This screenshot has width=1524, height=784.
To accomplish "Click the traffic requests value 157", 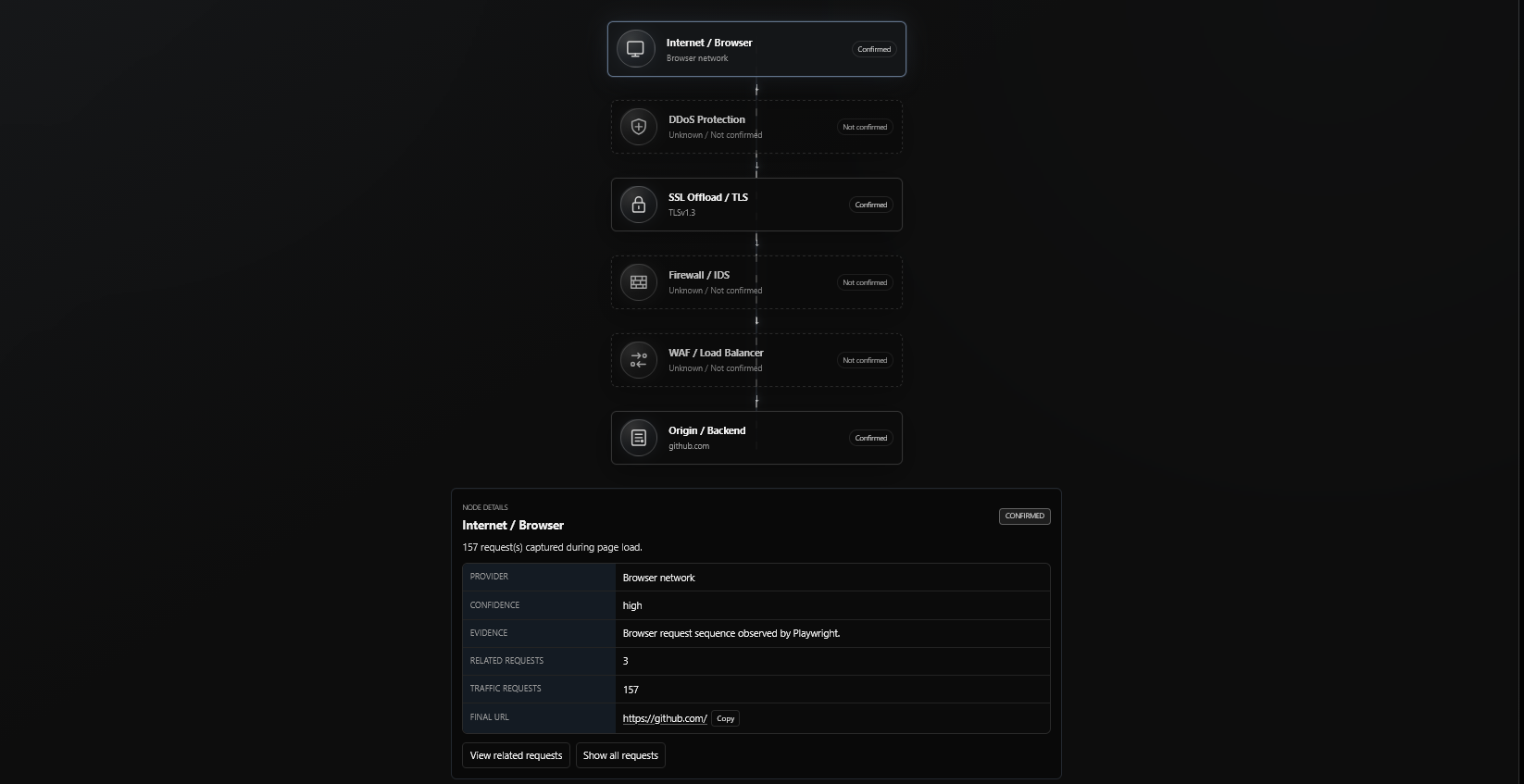I will coord(631,690).
